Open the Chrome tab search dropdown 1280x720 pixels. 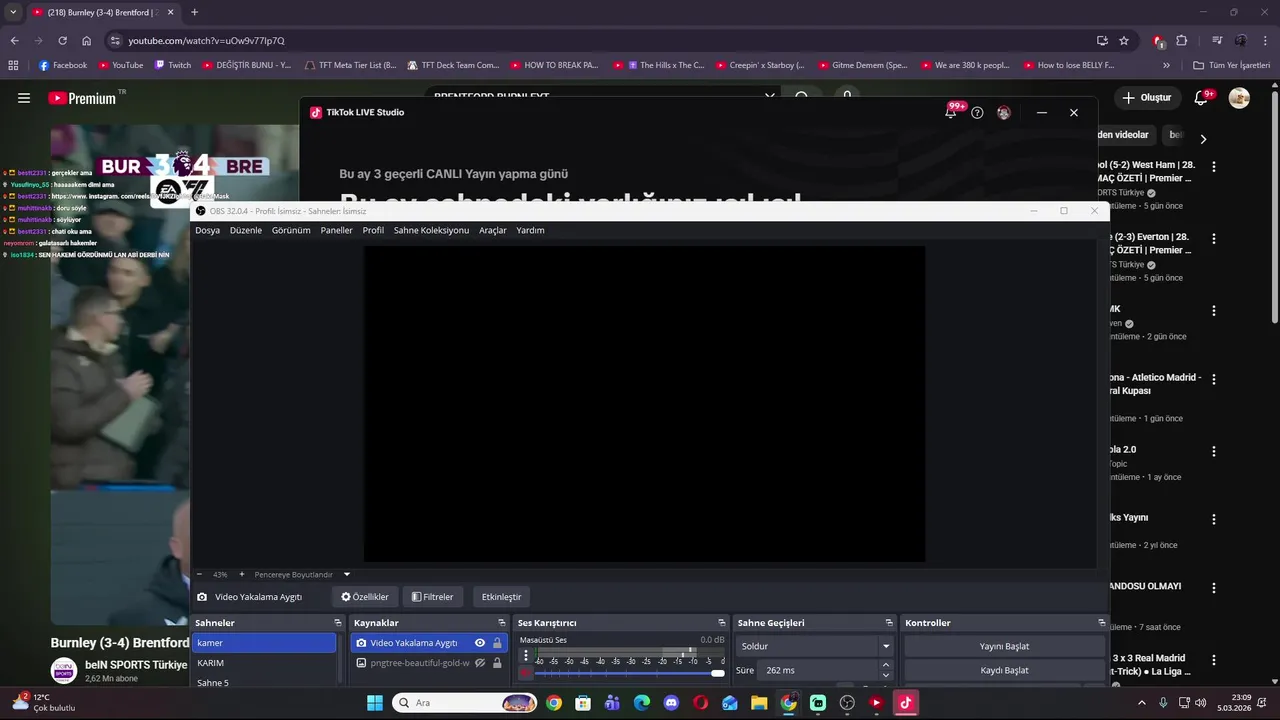tap(13, 12)
